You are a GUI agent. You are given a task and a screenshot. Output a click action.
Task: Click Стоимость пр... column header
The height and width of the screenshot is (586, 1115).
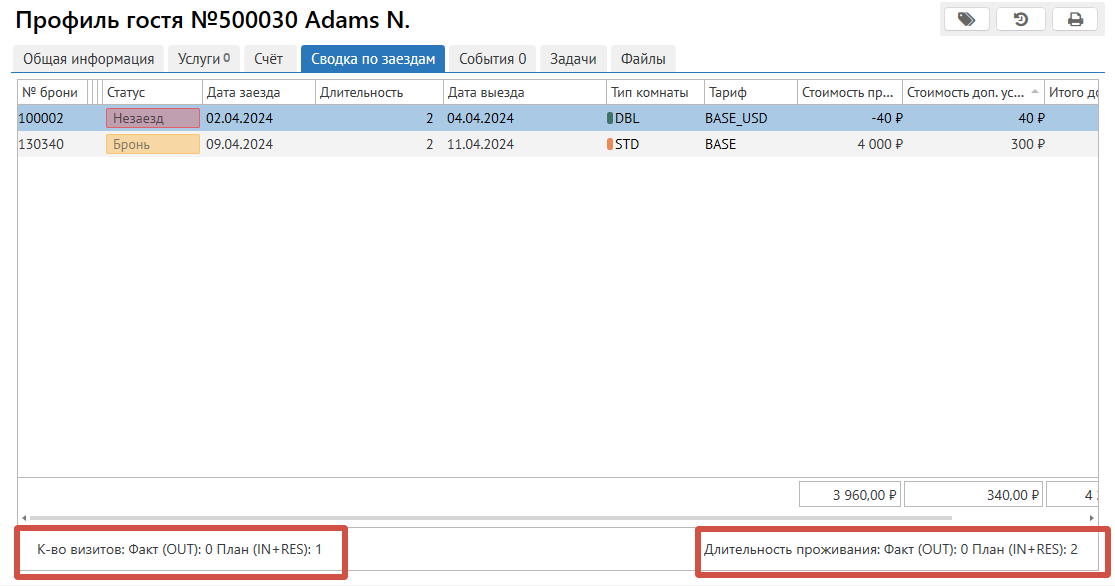click(849, 92)
